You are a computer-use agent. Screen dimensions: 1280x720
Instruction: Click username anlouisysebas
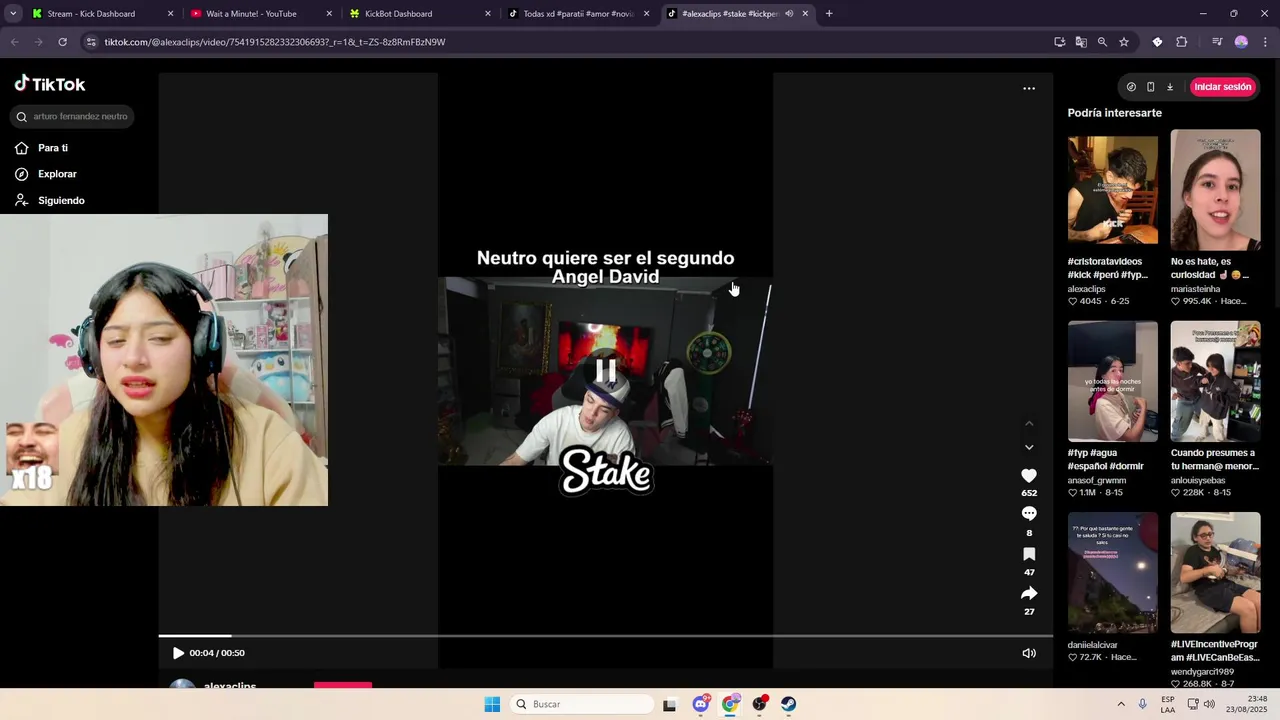(1198, 481)
